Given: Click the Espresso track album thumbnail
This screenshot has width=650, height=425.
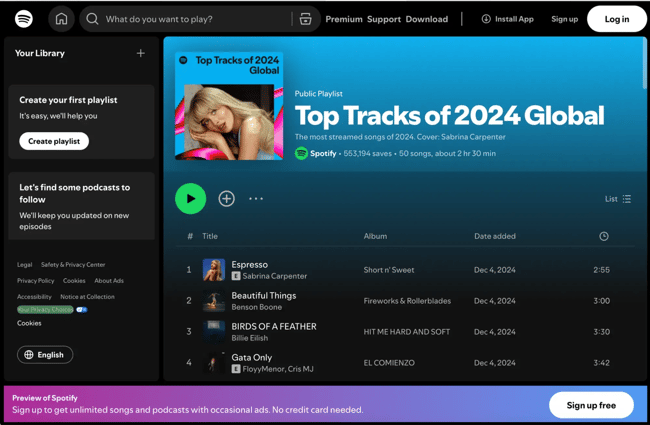Looking at the screenshot, I should pyautogui.click(x=214, y=270).
